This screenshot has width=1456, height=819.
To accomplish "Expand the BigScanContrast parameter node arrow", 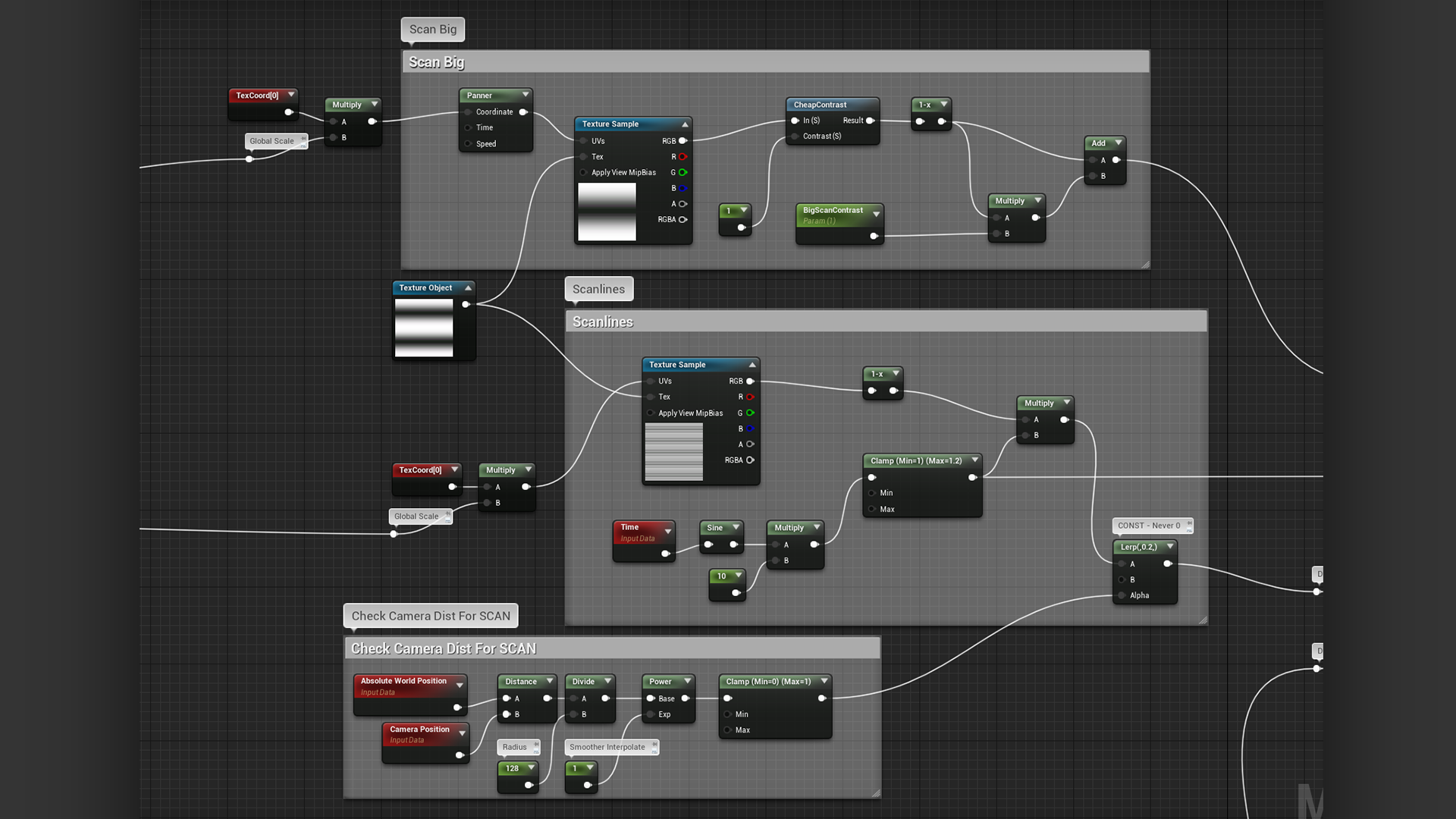I will (876, 215).
